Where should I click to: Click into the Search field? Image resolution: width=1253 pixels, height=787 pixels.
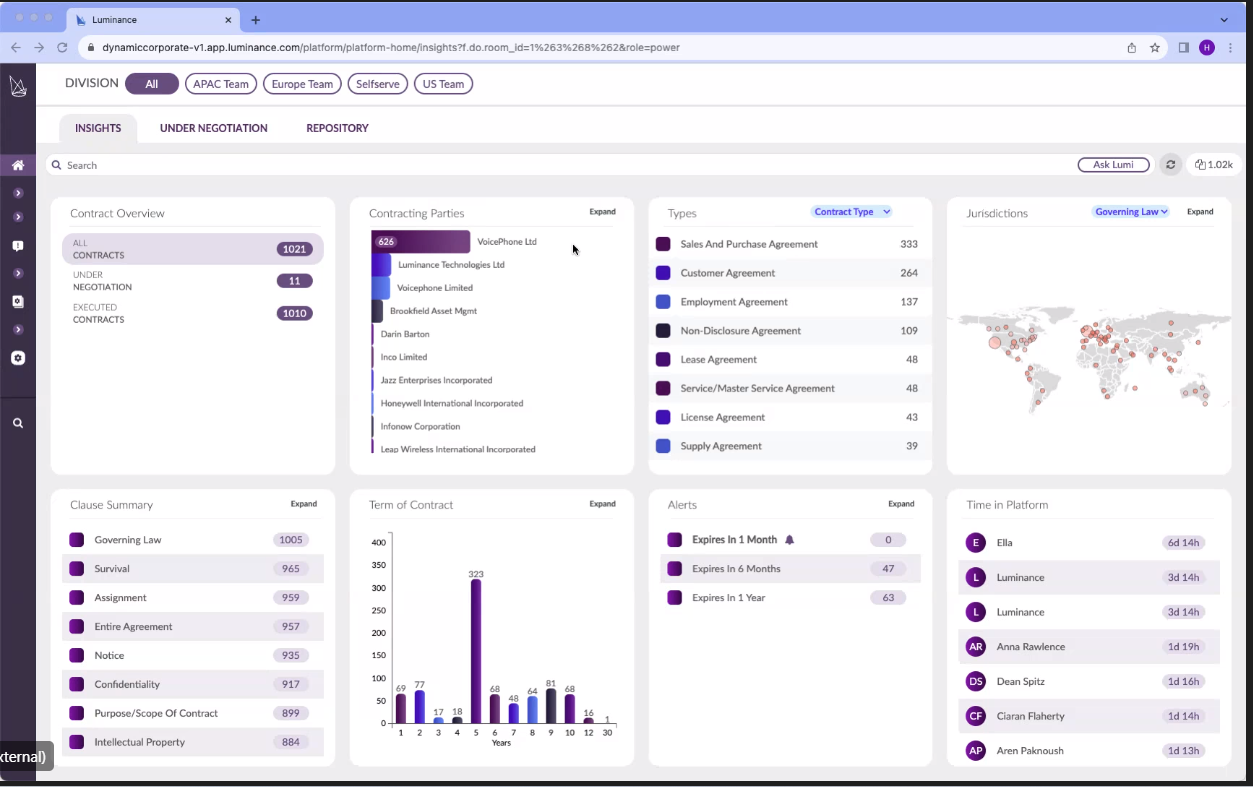click(x=560, y=165)
